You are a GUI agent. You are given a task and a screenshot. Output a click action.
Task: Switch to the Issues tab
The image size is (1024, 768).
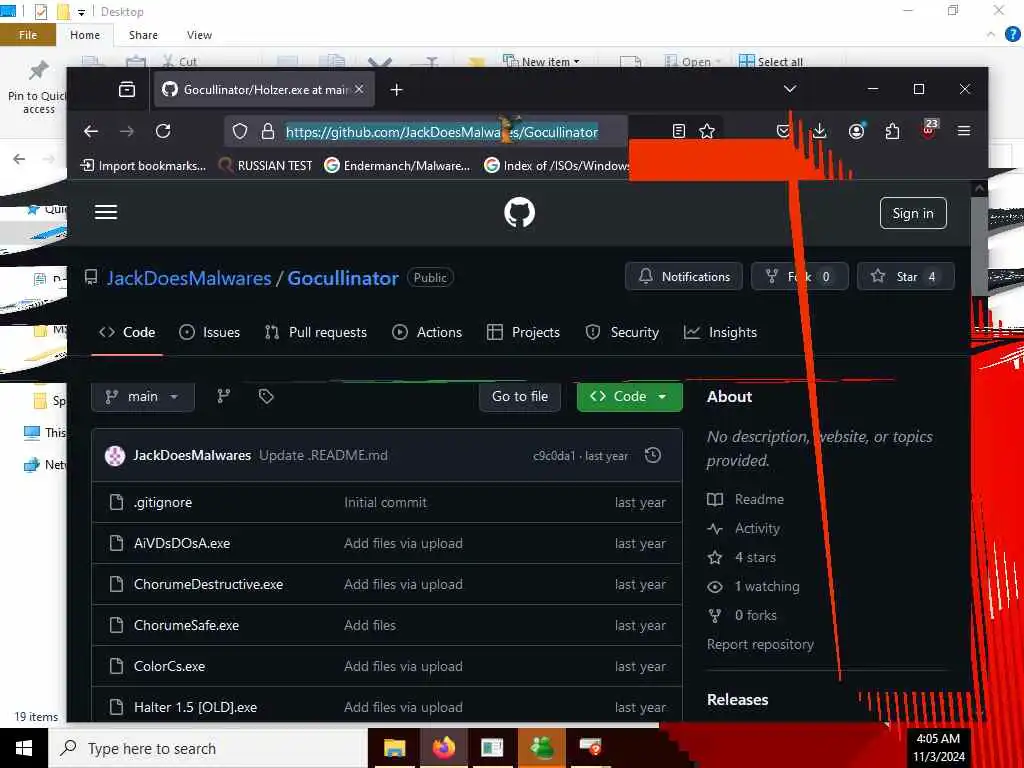click(210, 332)
